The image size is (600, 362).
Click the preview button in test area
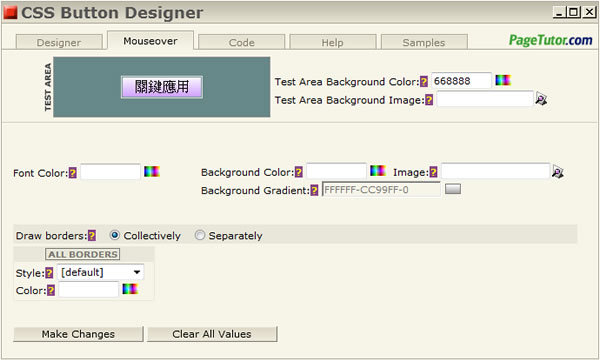(162, 87)
